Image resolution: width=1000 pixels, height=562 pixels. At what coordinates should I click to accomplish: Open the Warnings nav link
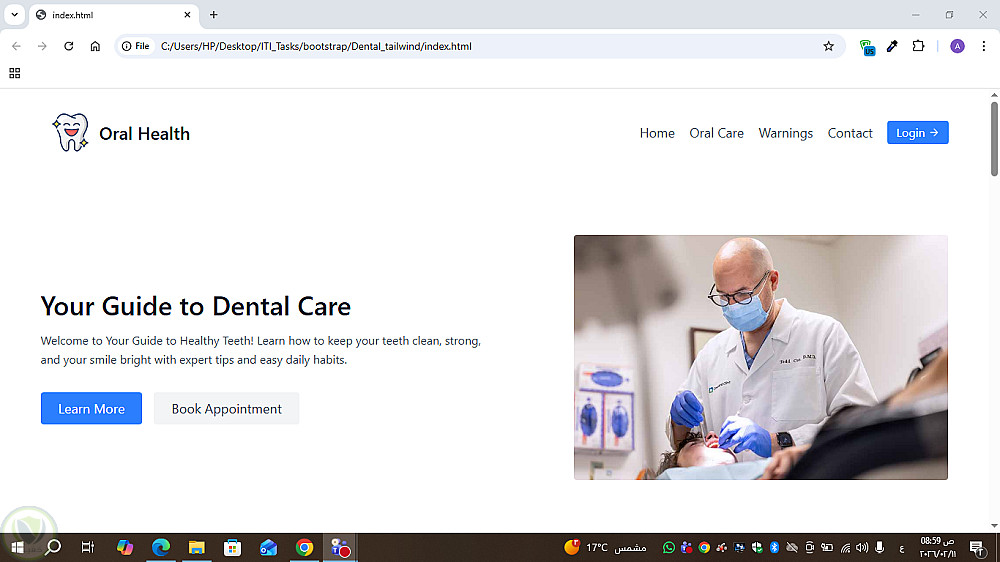785,133
